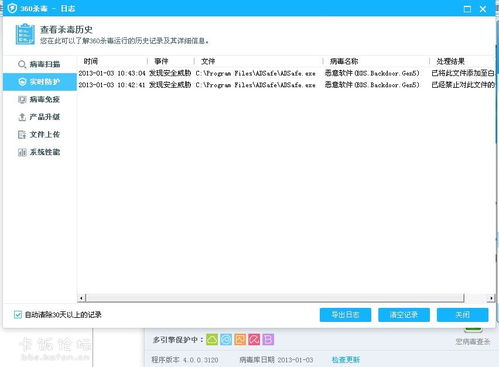Select the log entry at 10:43:04

[286, 73]
